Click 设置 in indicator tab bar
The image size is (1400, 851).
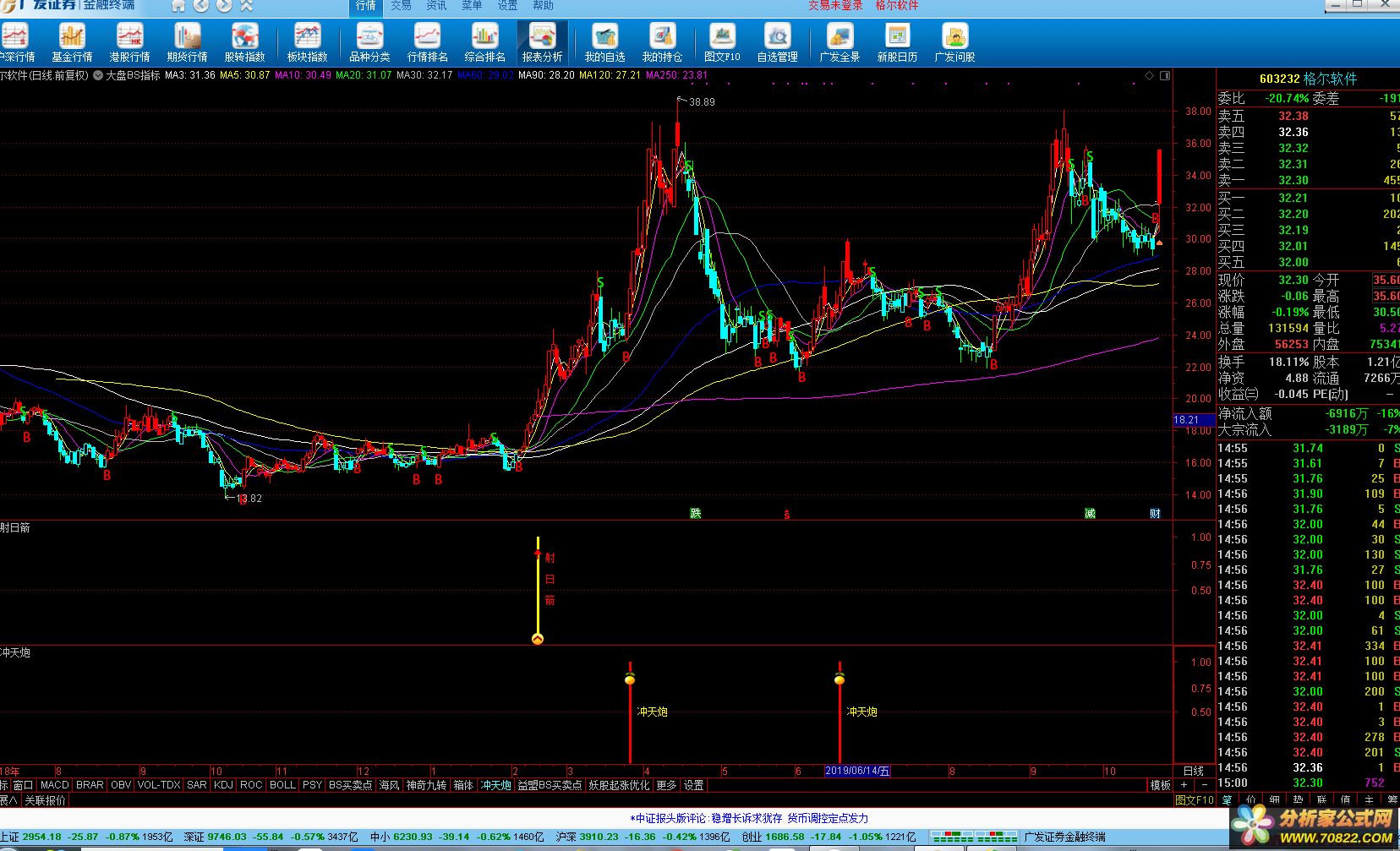[694, 785]
